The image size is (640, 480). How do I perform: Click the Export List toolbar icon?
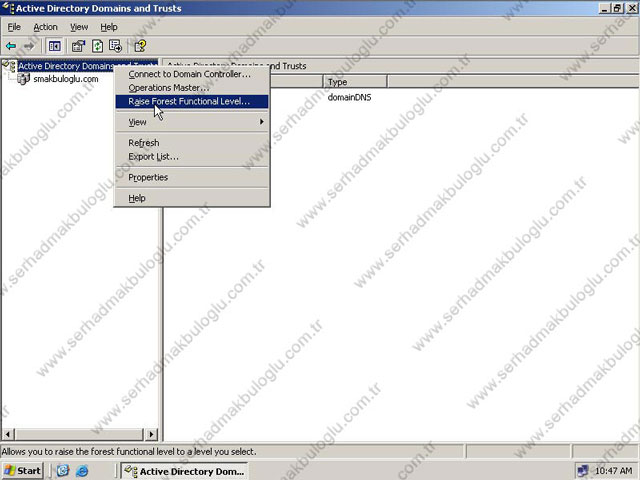[x=116, y=46]
